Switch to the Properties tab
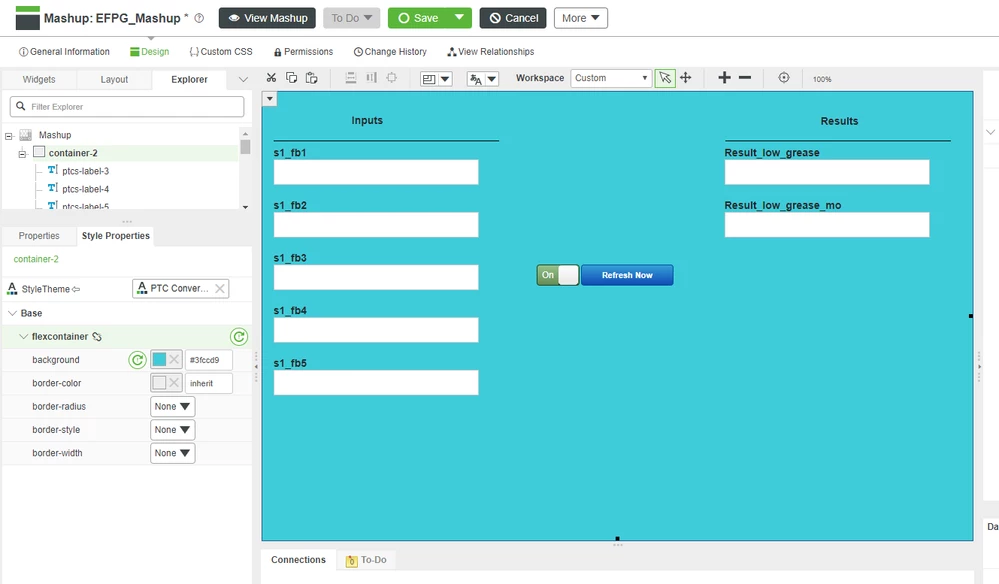 click(39, 236)
